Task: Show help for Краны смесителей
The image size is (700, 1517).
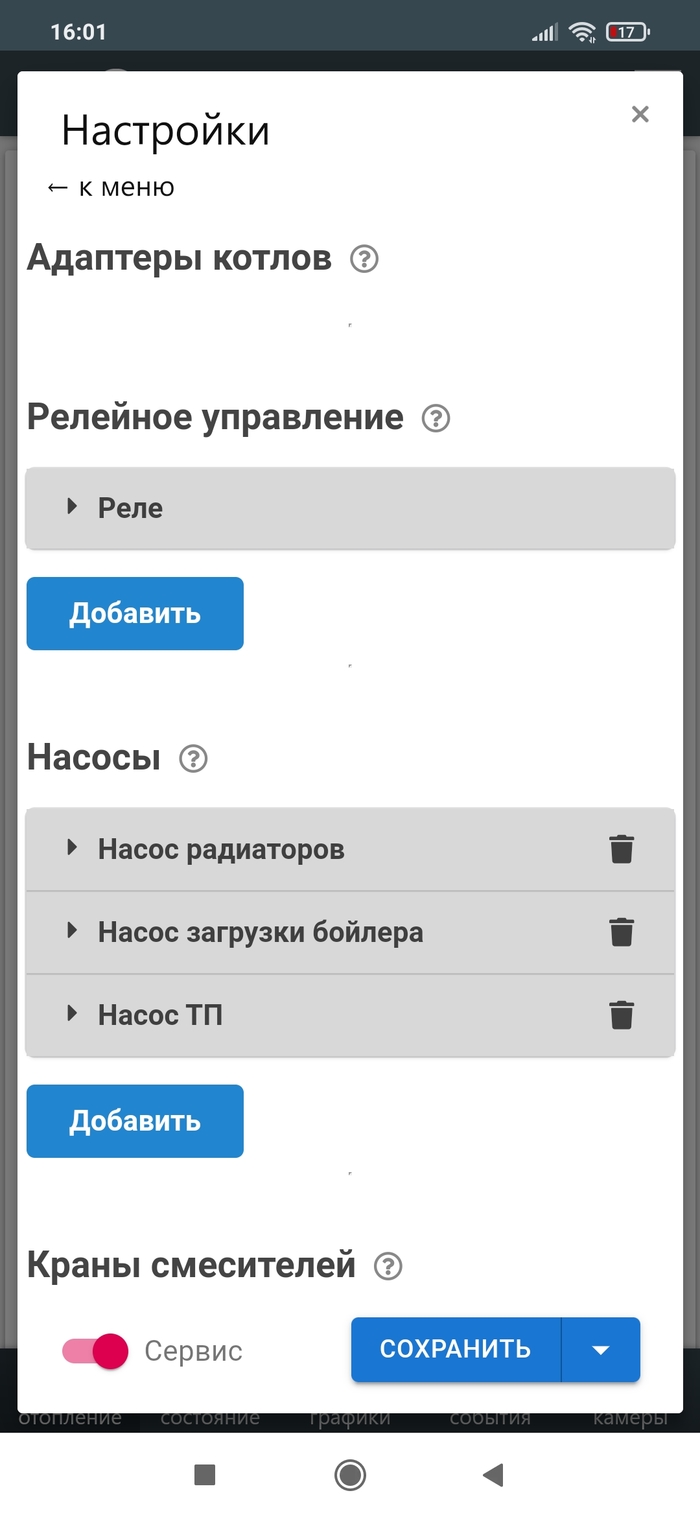Action: (x=388, y=1267)
